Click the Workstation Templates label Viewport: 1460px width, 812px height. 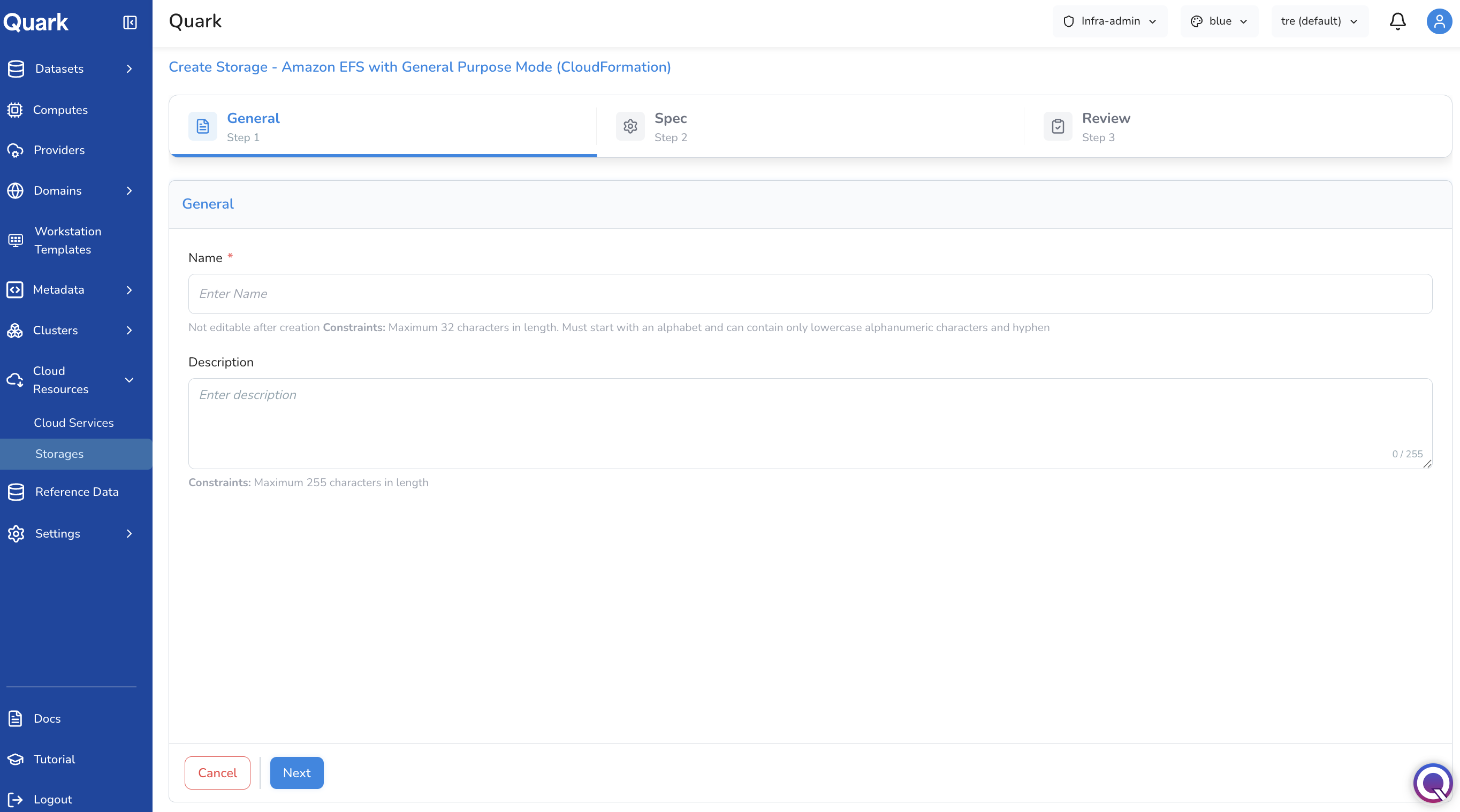[x=68, y=240]
